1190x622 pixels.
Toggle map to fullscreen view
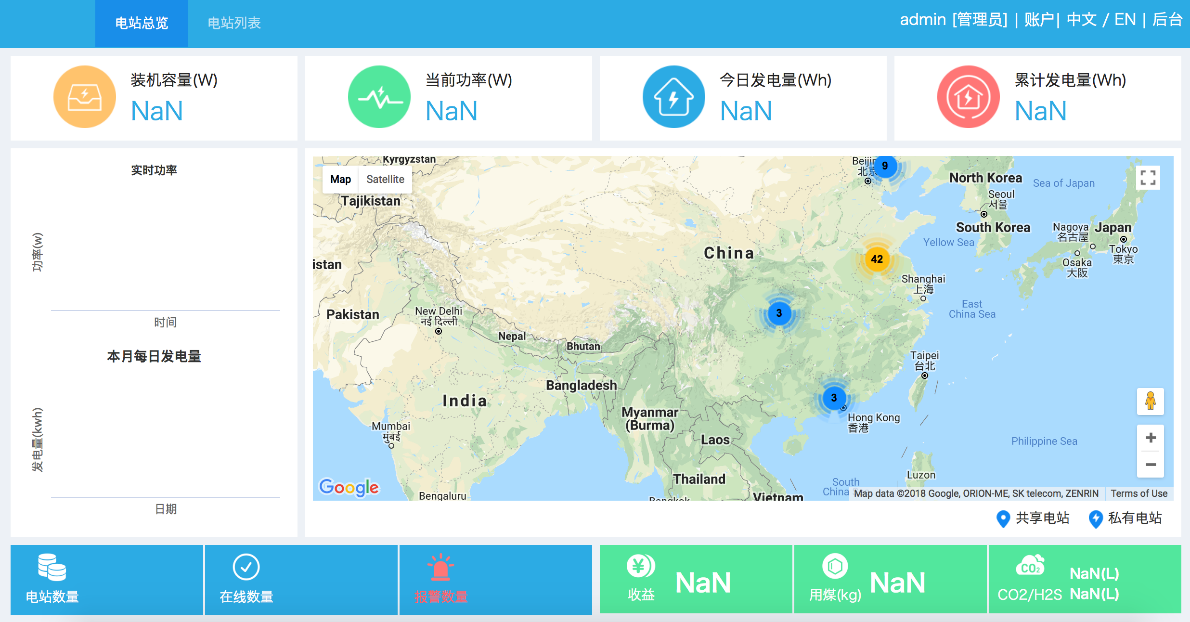pyautogui.click(x=1148, y=178)
